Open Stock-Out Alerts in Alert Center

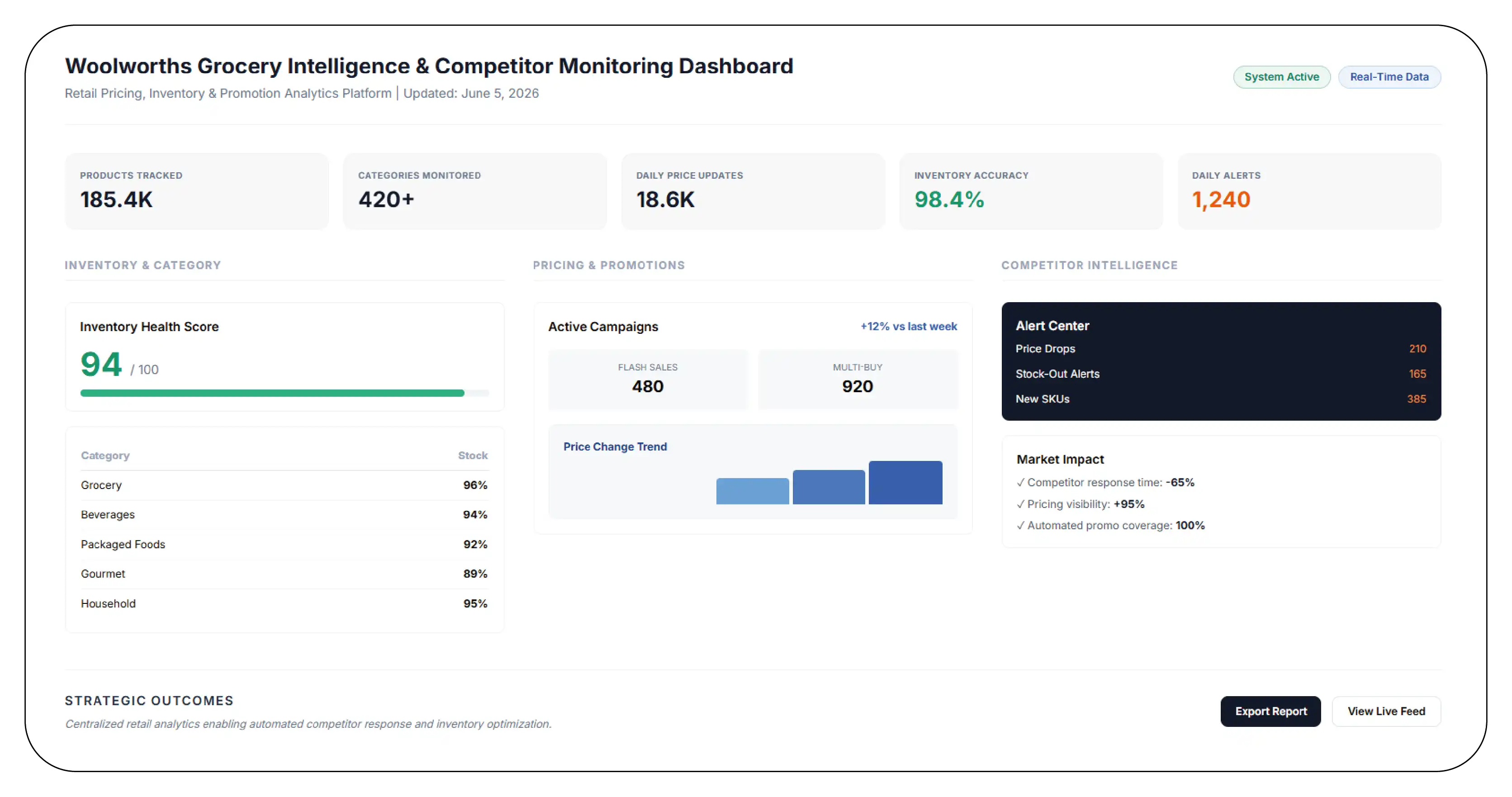point(1220,374)
